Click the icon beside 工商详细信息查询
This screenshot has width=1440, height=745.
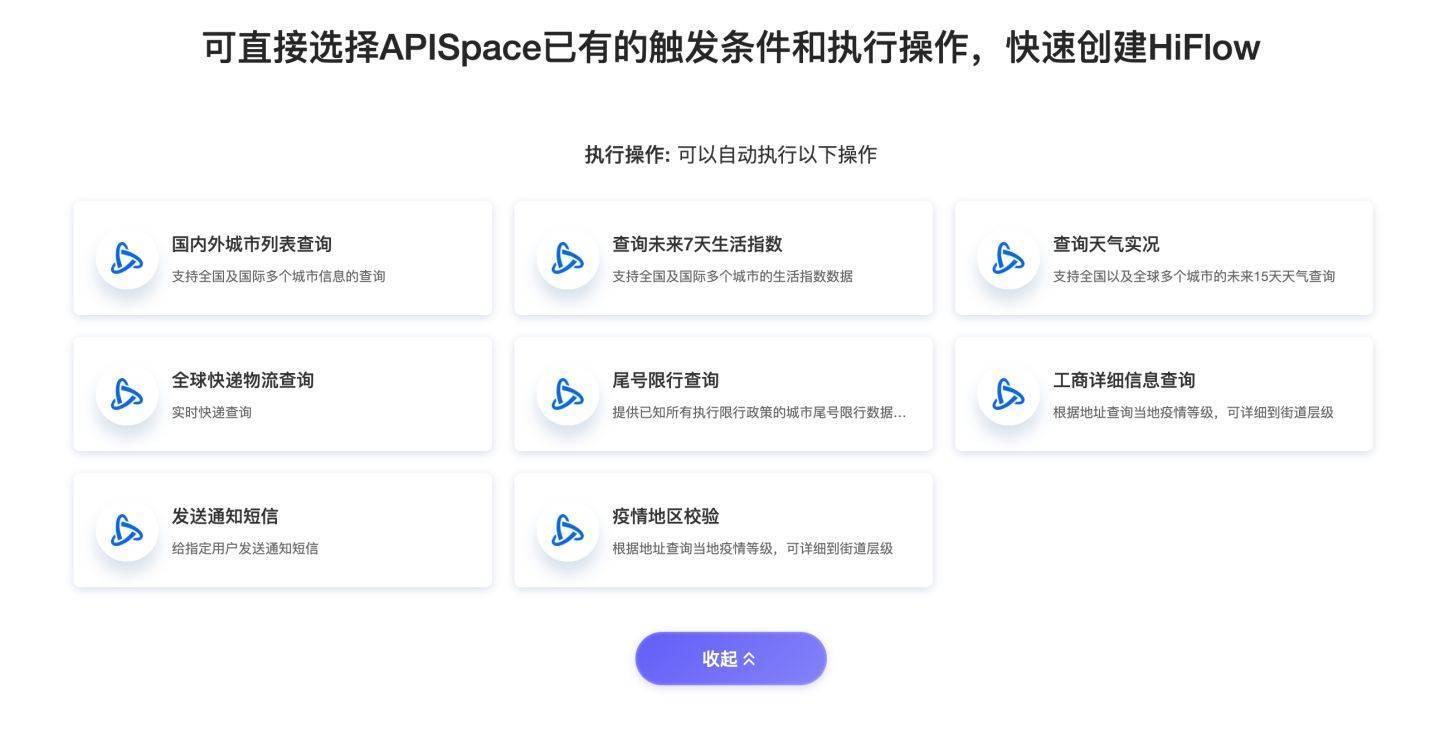click(x=1008, y=394)
